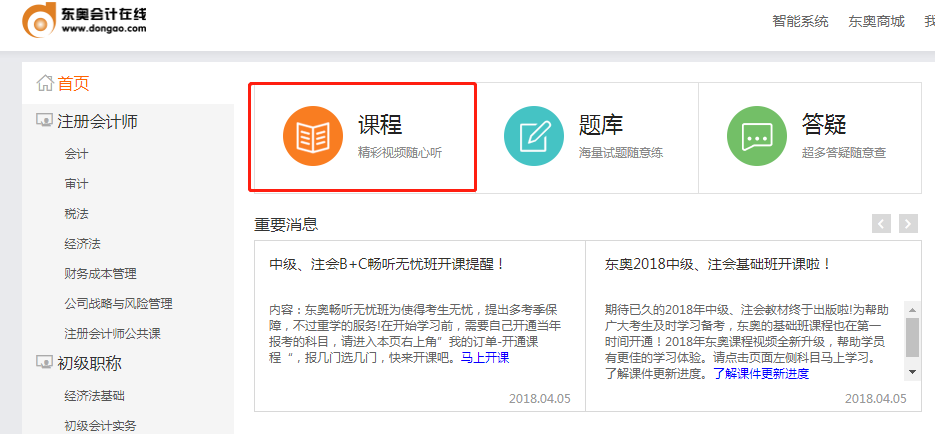The width and height of the screenshot is (935, 434).
Task: Select 税法 in the sidebar
Action: (x=77, y=214)
